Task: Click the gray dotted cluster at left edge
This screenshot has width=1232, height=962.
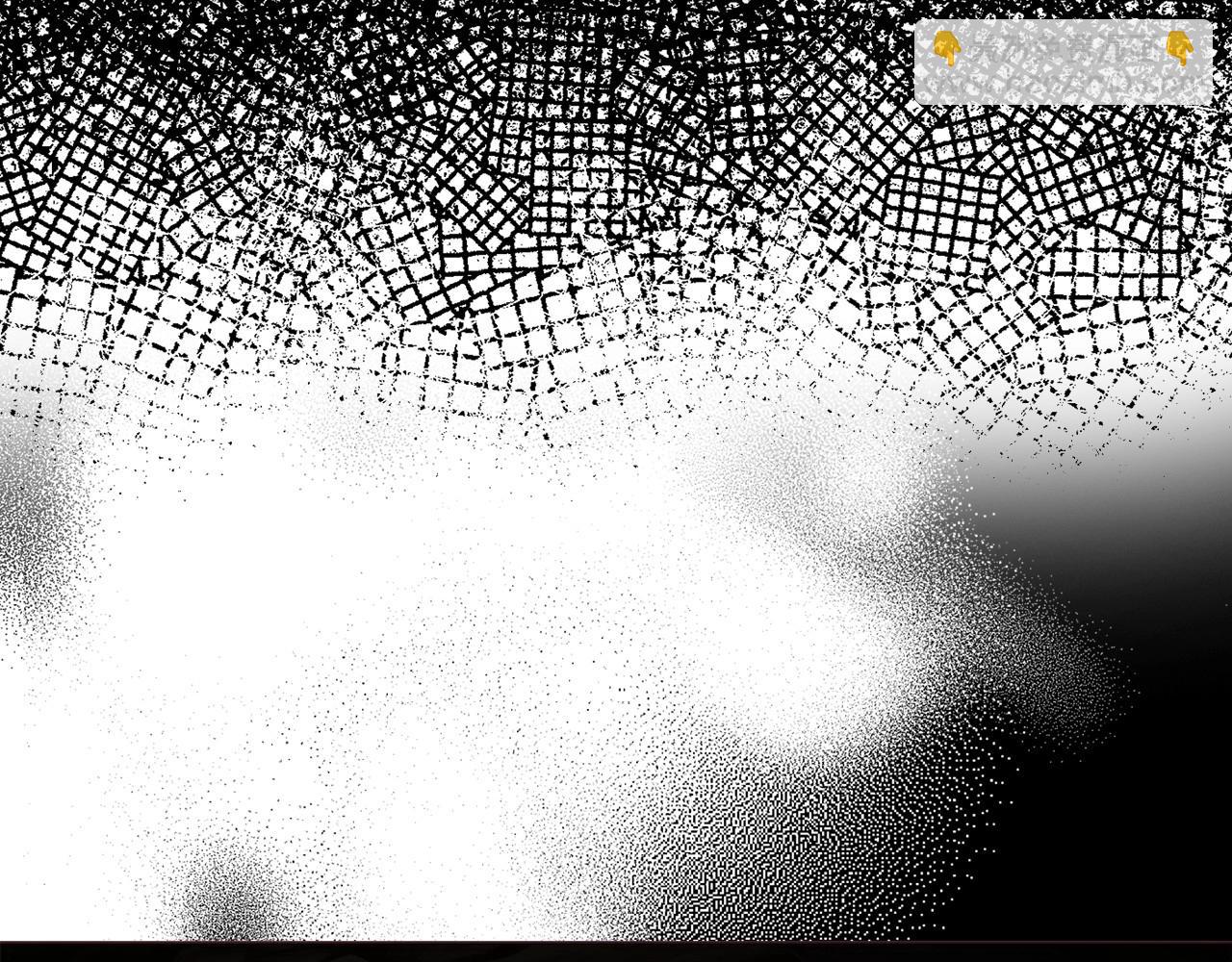Action: pos(34,539)
